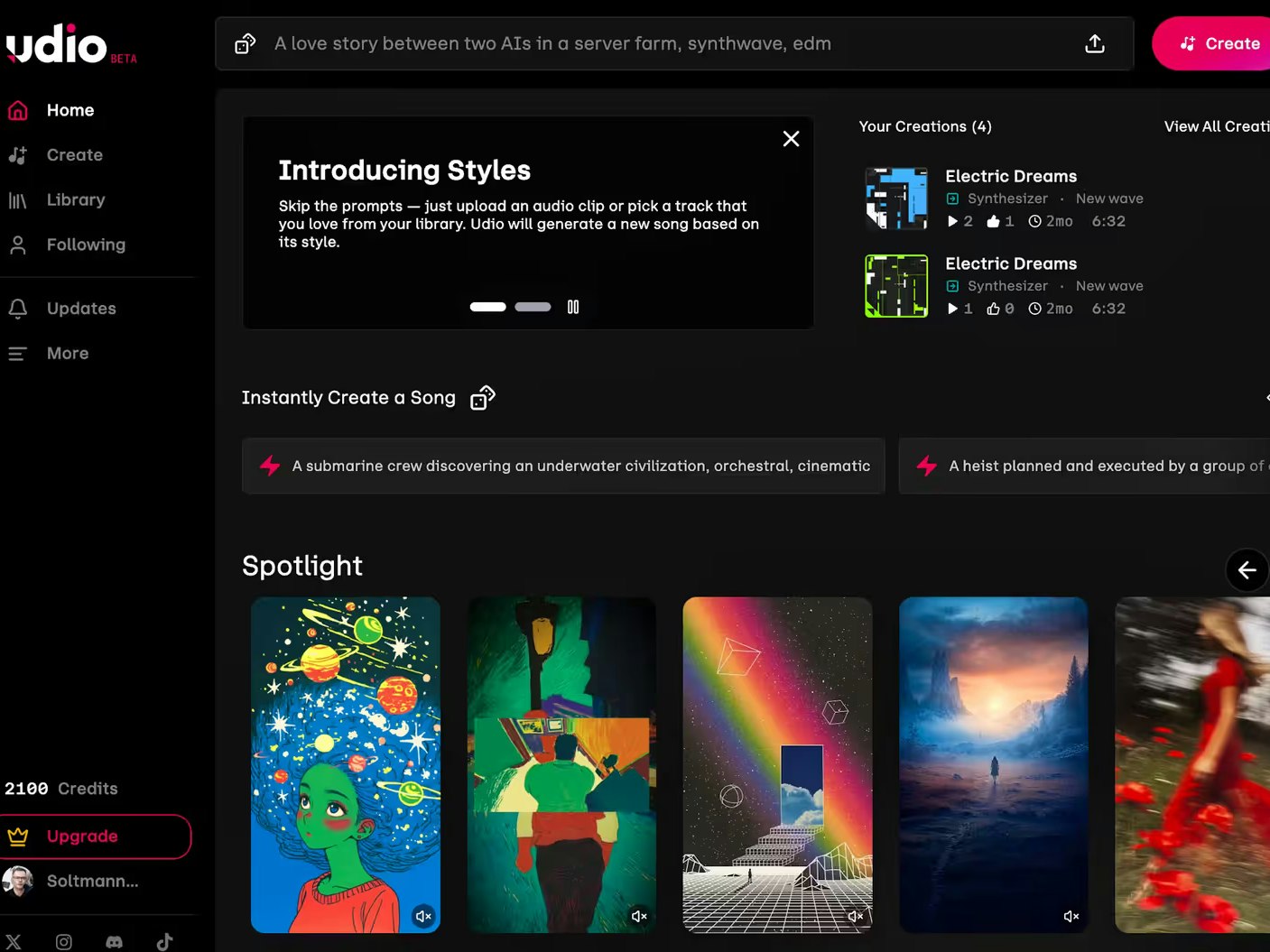Unmute the rainbow staircase spotlight card
Viewport: 1270px width, 952px height.
click(x=855, y=916)
